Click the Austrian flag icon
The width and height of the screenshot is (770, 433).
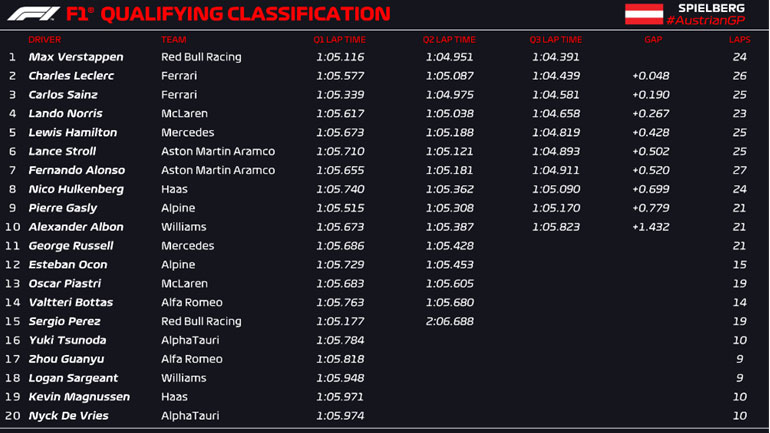(644, 14)
